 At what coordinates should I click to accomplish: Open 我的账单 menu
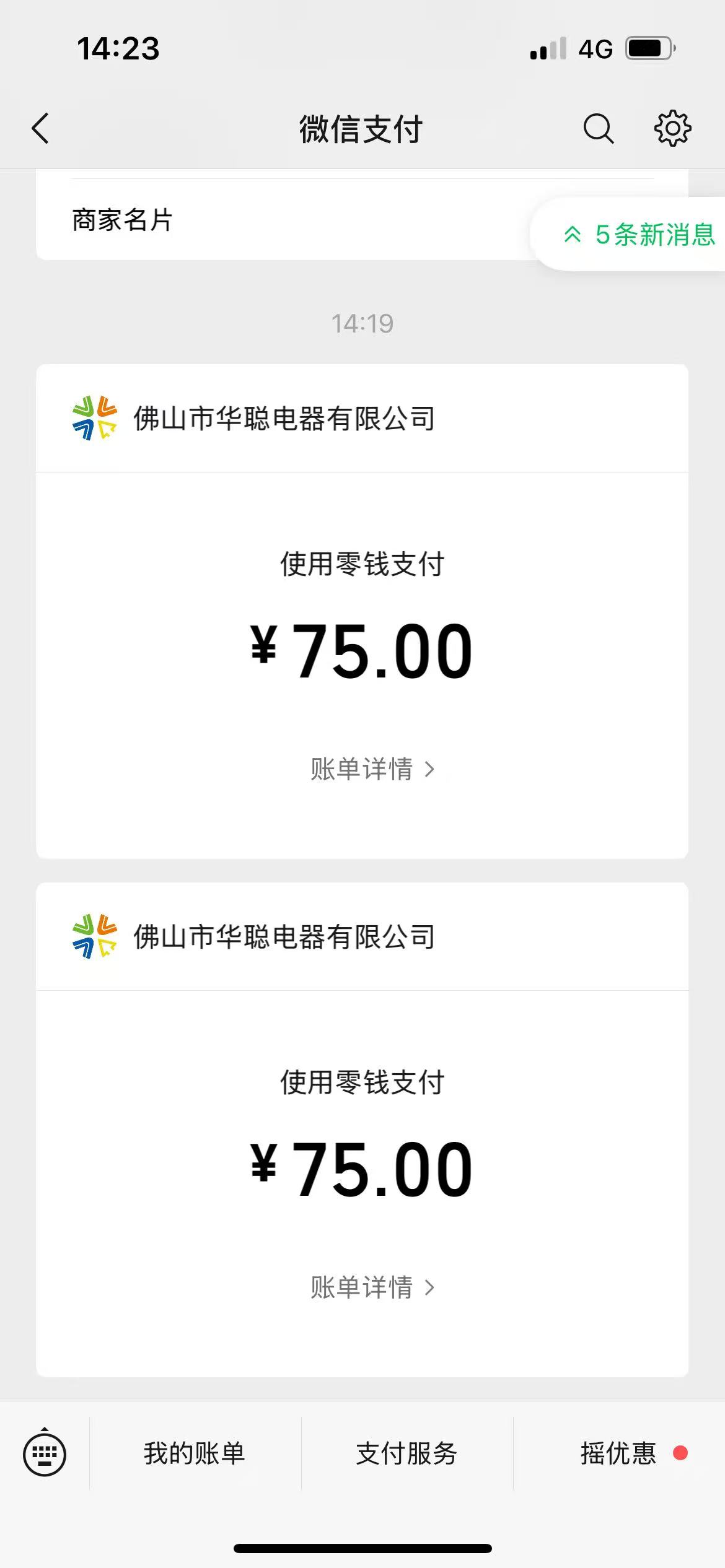pos(195,1453)
